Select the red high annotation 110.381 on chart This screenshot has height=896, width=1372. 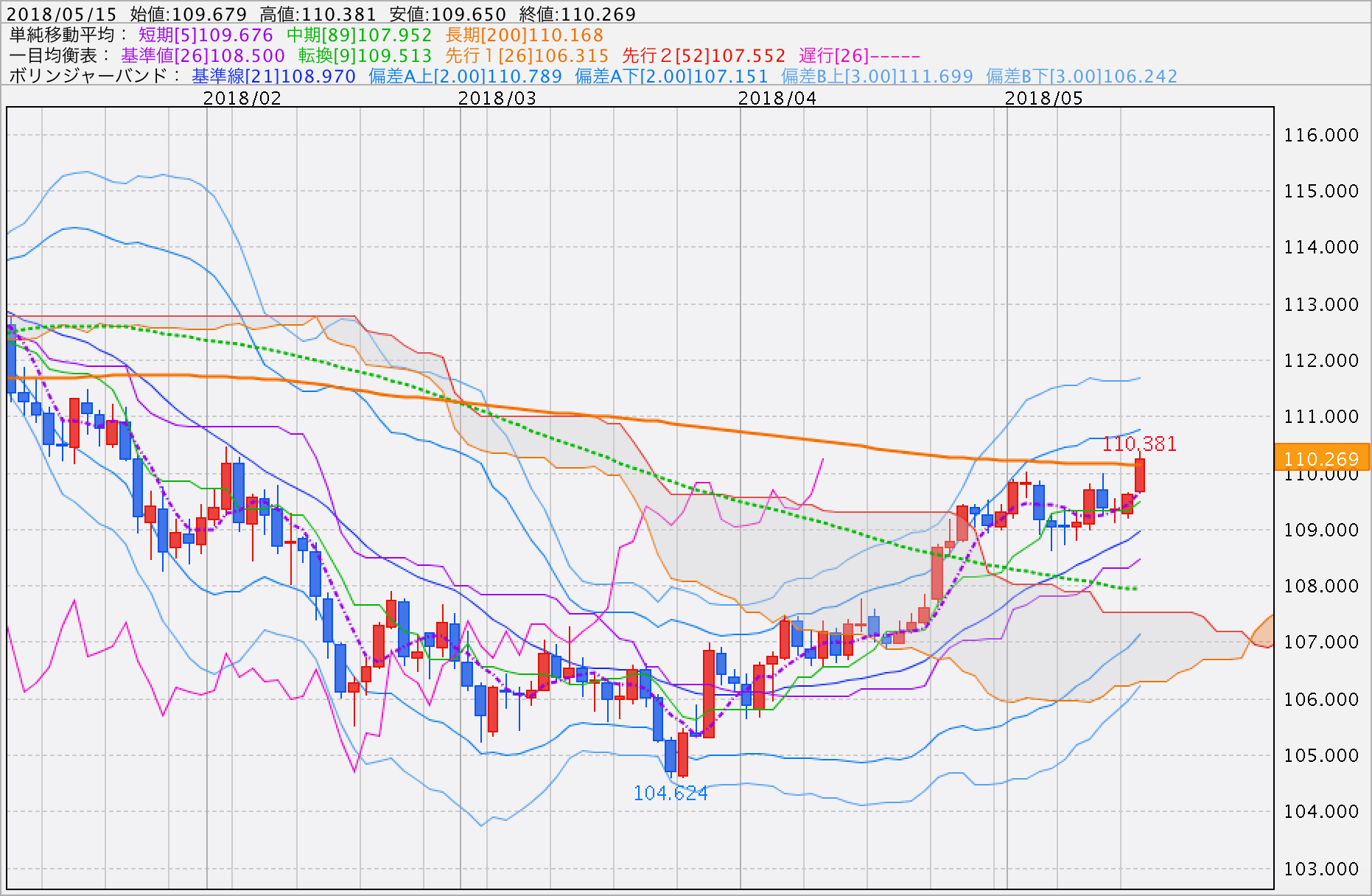(x=1139, y=444)
